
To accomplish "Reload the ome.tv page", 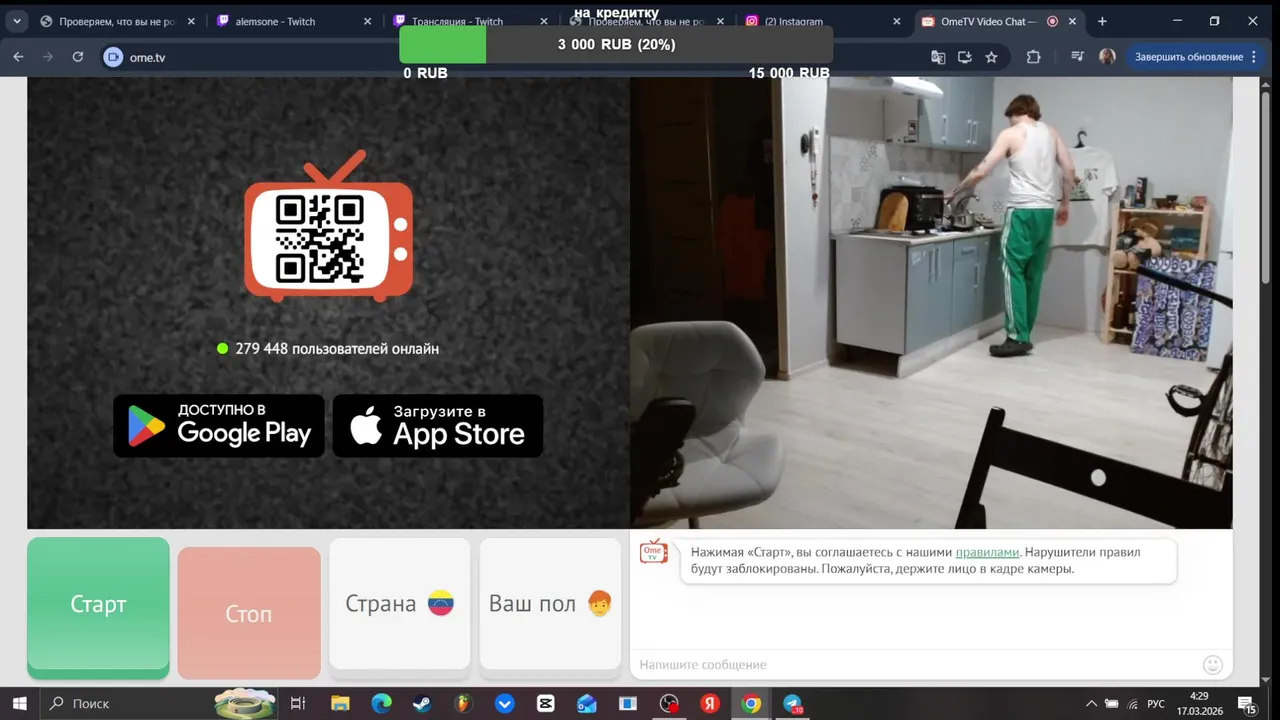I will point(78,57).
